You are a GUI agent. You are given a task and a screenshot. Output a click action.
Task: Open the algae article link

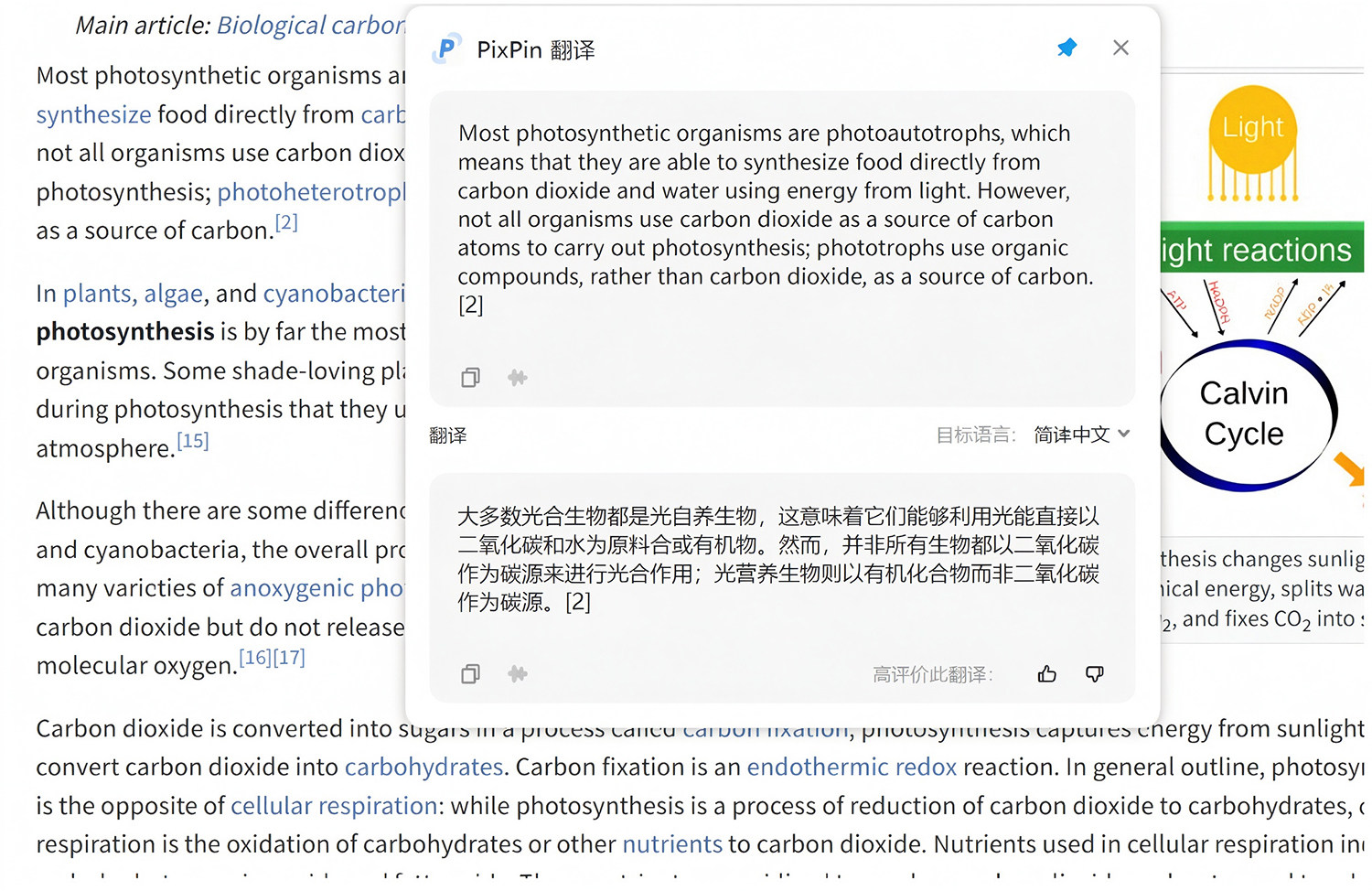click(173, 294)
